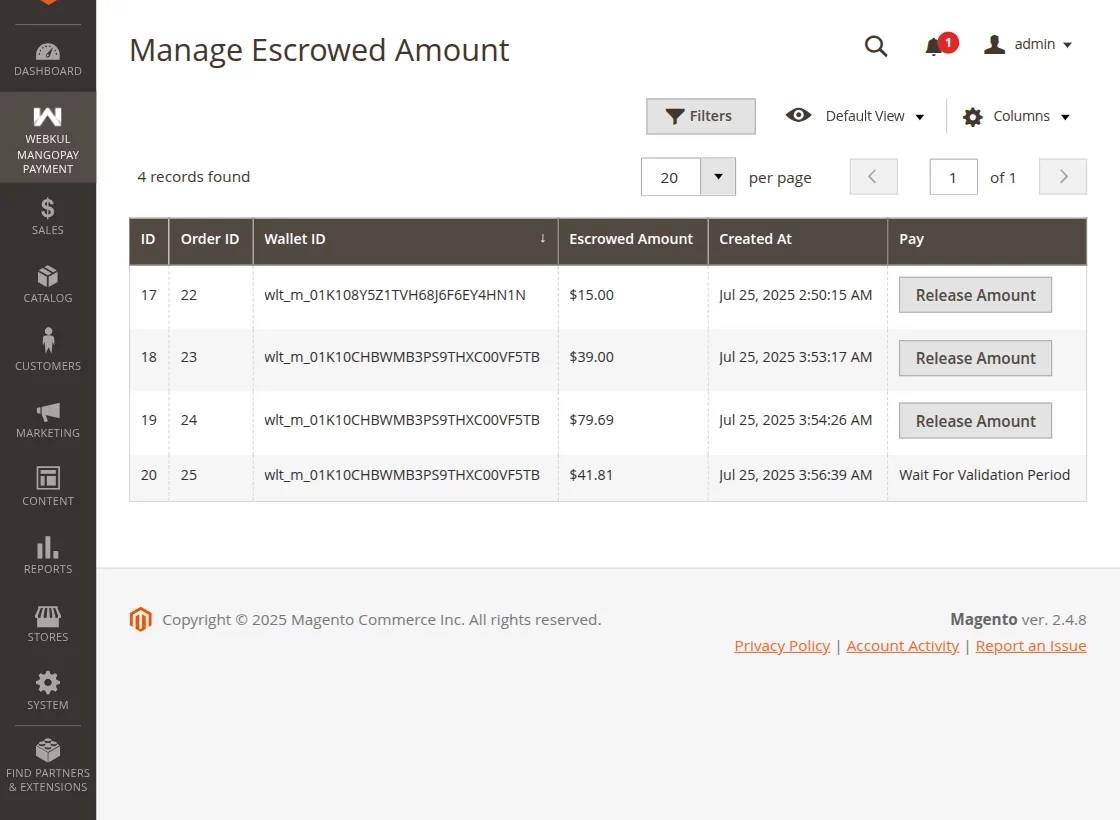Screen dimensions: 1120x820
Task: Open the Columns selector
Action: click(x=1016, y=116)
